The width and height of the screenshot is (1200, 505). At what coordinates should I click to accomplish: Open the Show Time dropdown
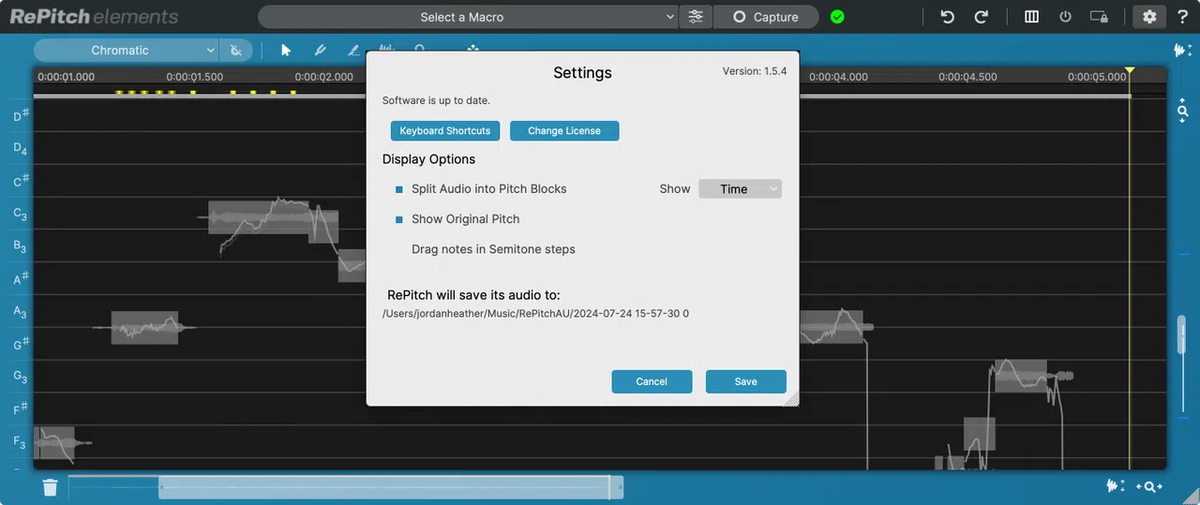(739, 189)
